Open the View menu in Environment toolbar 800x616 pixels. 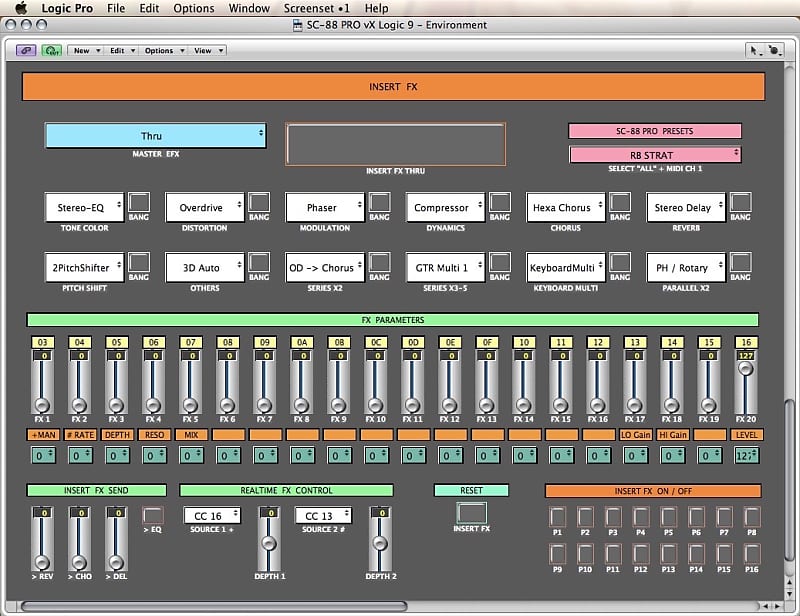point(208,51)
